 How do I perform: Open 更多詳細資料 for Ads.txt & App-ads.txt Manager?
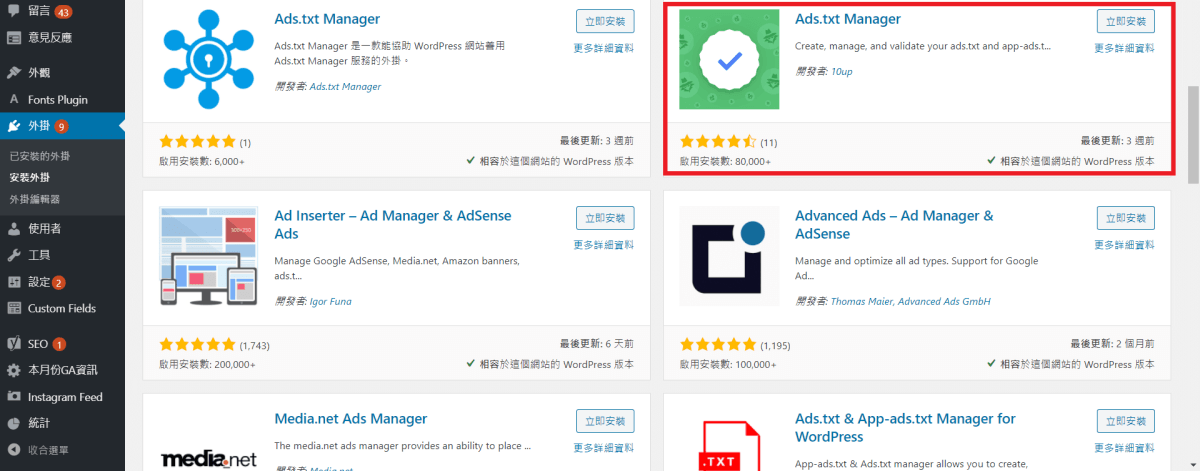[x=1124, y=448]
